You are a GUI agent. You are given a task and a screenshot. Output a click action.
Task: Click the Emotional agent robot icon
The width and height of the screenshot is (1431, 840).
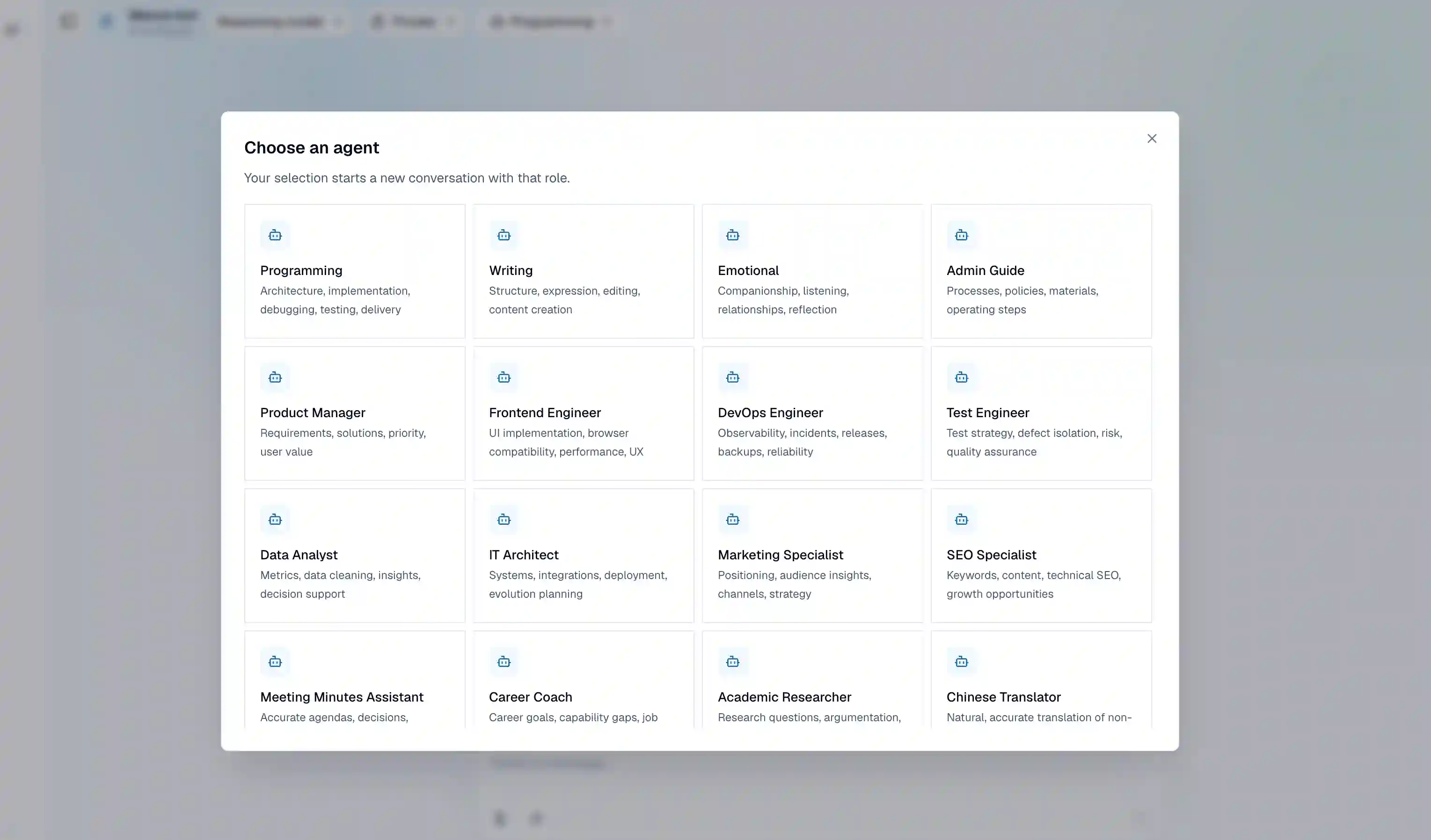[x=732, y=235]
